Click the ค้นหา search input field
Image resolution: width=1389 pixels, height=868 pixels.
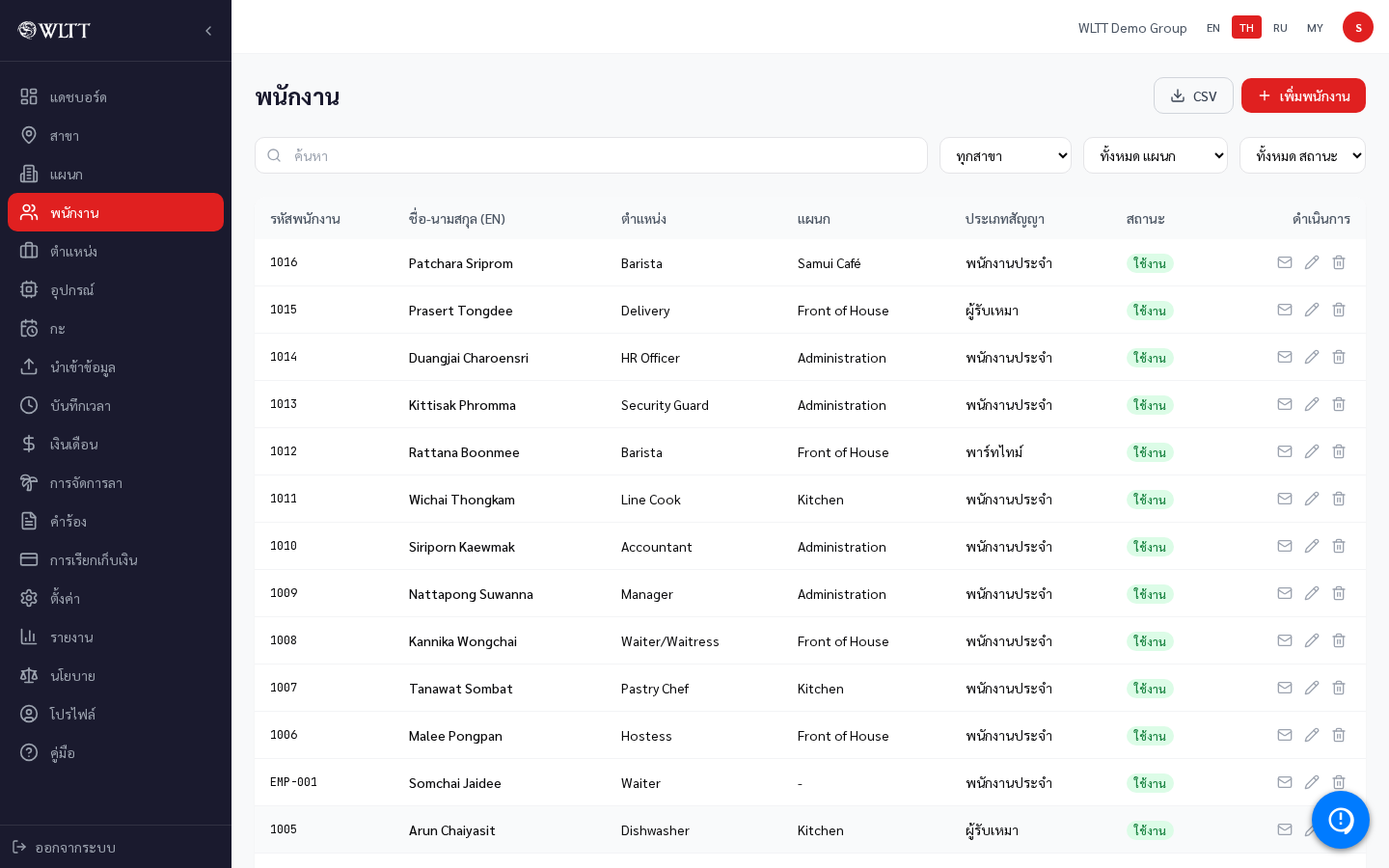click(591, 155)
